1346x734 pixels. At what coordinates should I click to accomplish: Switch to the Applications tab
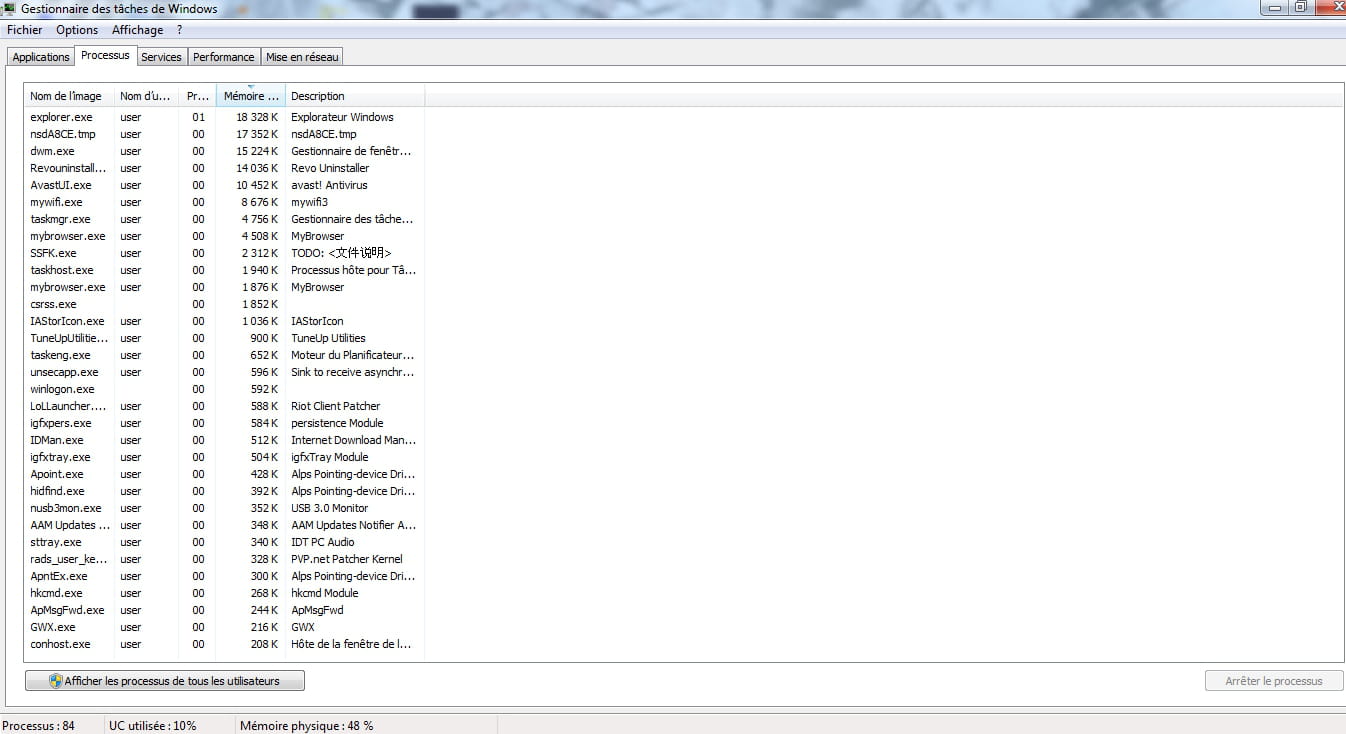pyautogui.click(x=41, y=57)
